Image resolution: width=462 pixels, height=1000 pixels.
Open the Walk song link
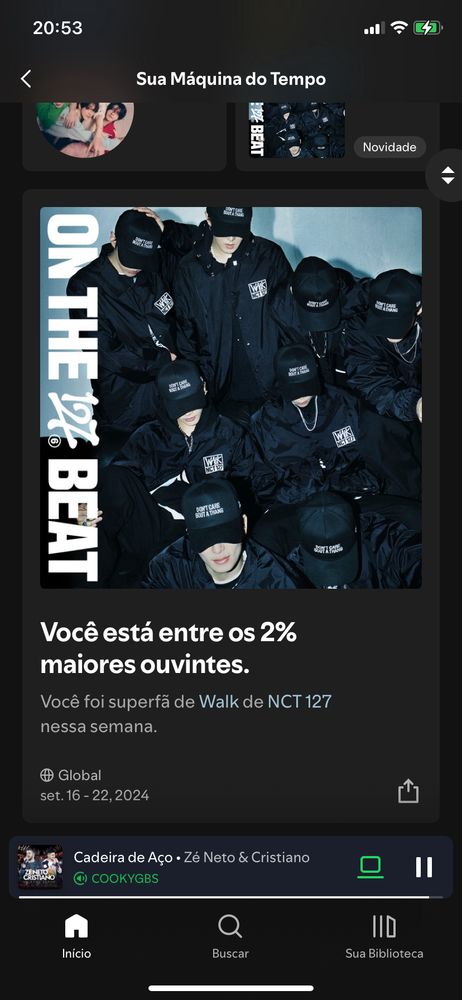tap(219, 702)
